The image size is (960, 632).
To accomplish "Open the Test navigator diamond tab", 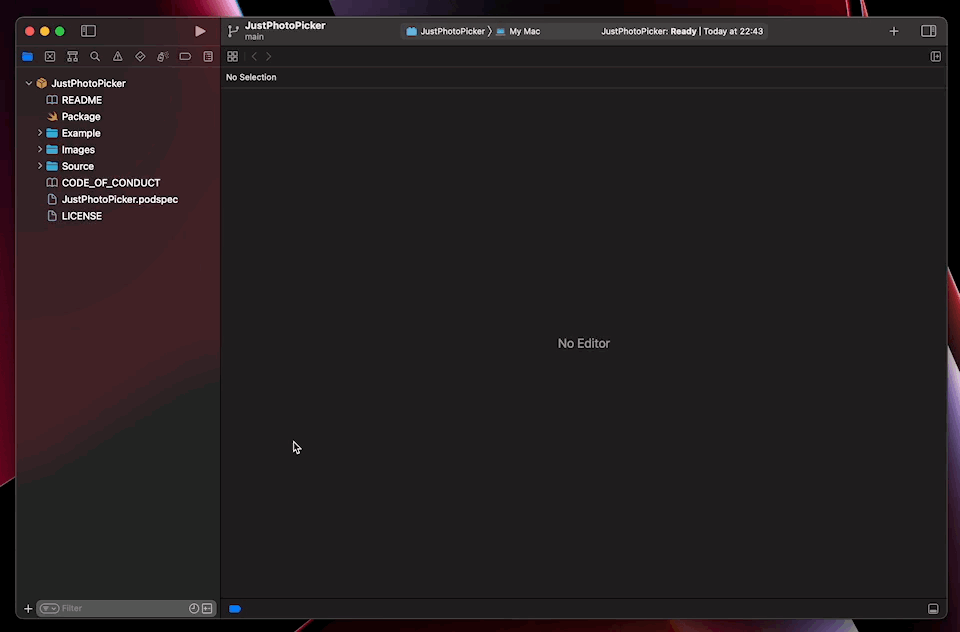I will 140,56.
